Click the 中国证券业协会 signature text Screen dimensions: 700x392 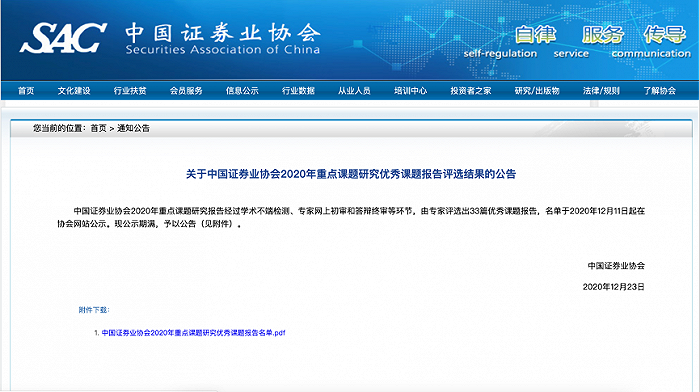(x=616, y=266)
